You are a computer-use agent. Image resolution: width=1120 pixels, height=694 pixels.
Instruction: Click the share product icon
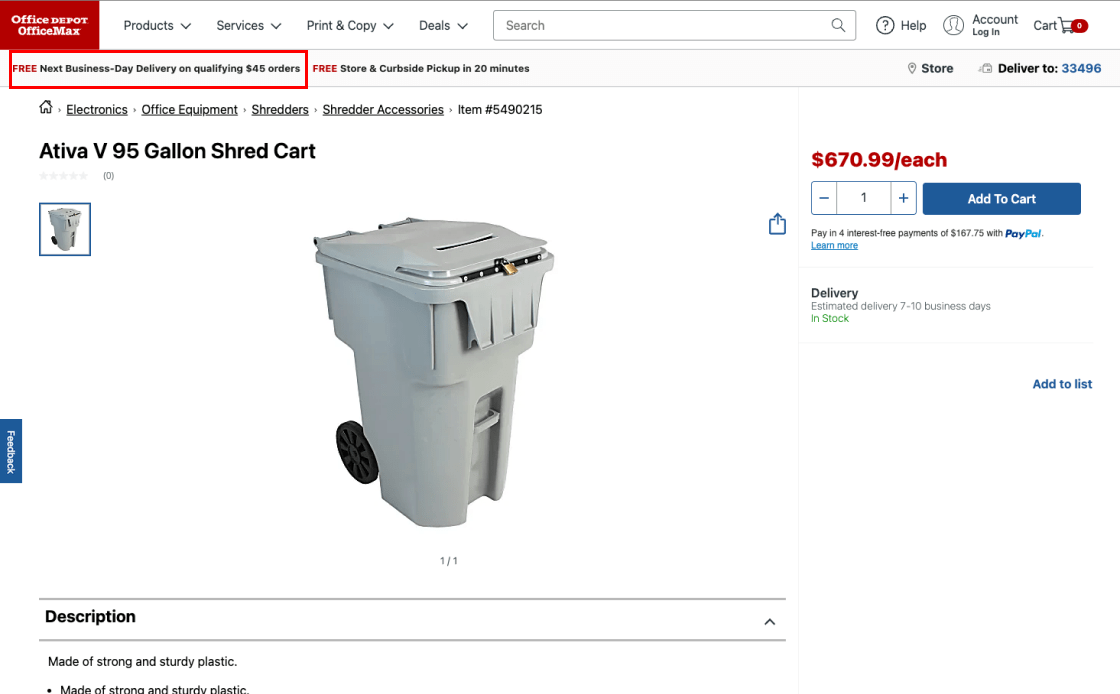pyautogui.click(x=777, y=223)
